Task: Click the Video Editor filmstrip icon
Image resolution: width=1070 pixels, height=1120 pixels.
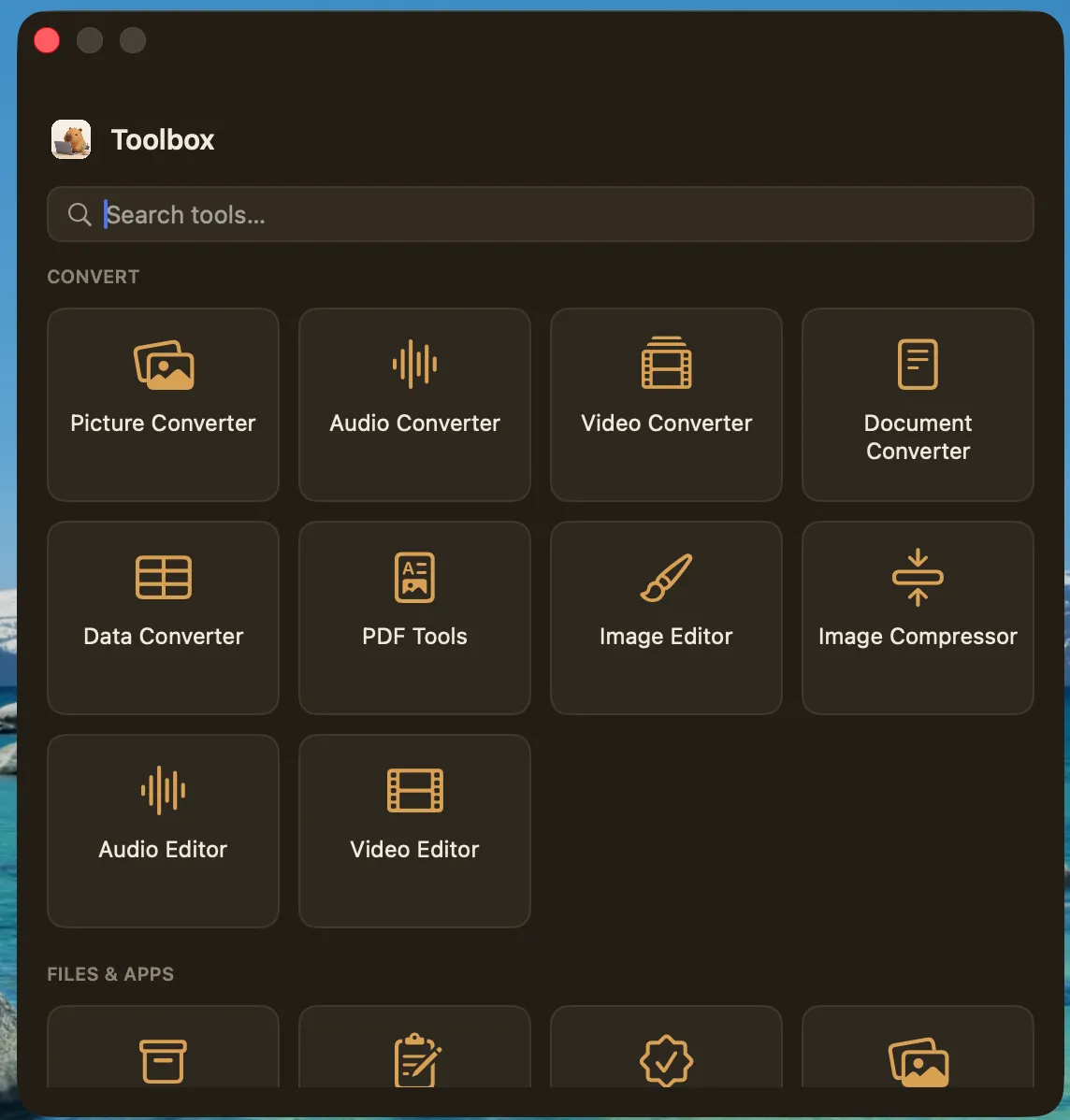Action: point(414,790)
